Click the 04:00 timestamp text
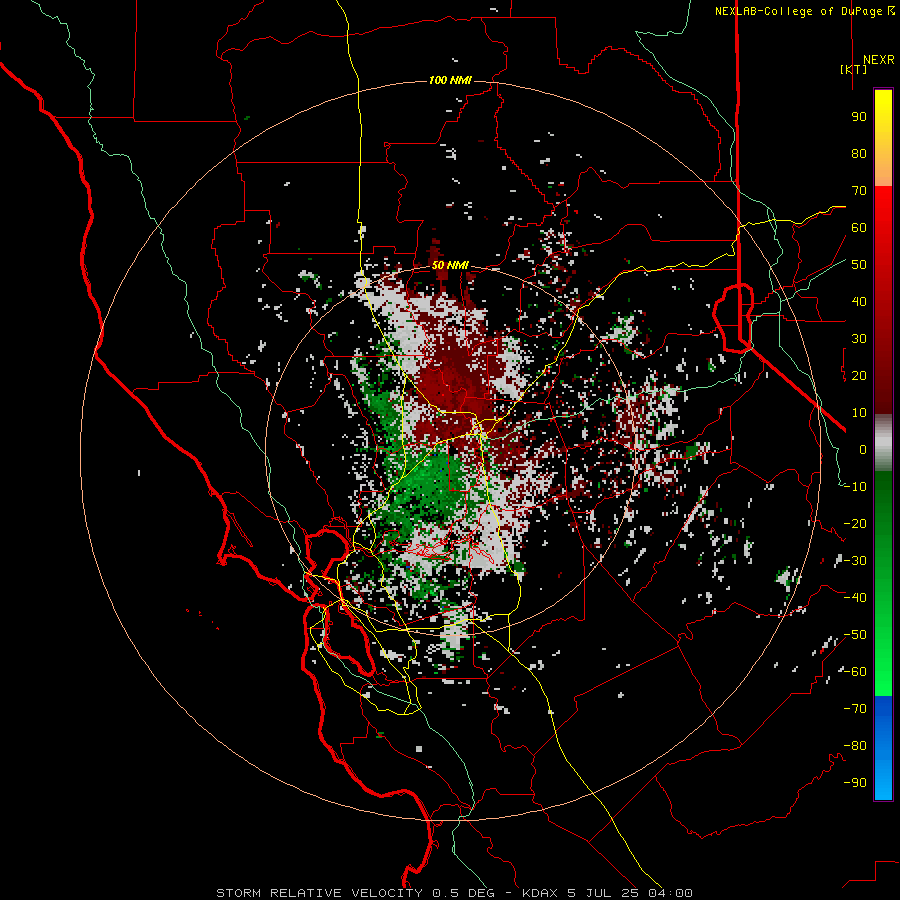The height and width of the screenshot is (900, 900). pyautogui.click(x=670, y=893)
